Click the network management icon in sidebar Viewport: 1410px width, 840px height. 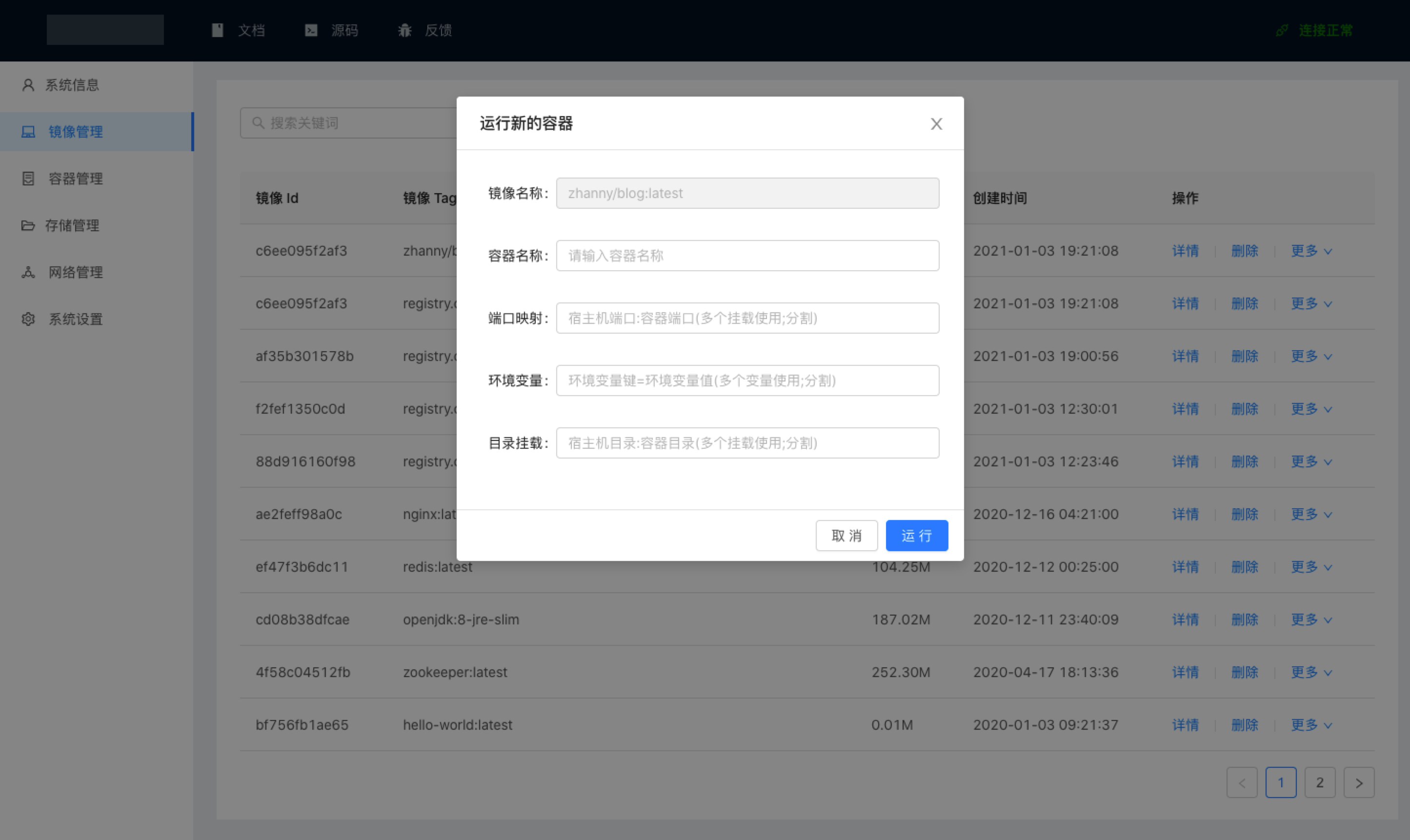[28, 272]
